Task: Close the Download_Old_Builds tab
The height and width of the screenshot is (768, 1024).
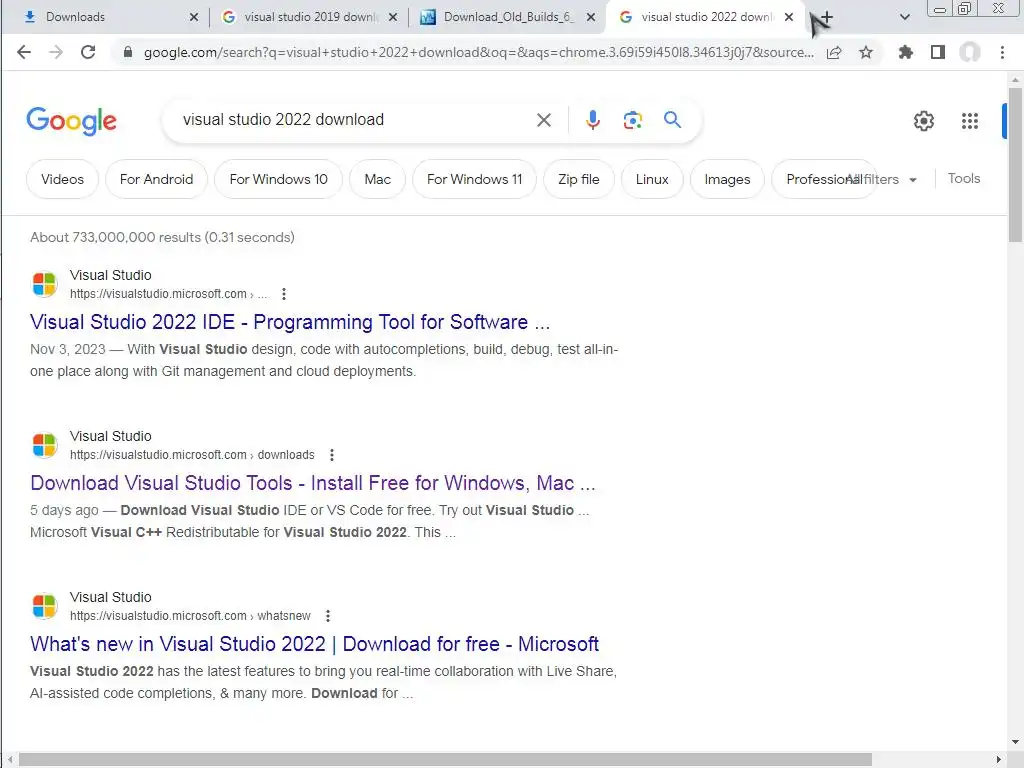Action: pos(591,17)
